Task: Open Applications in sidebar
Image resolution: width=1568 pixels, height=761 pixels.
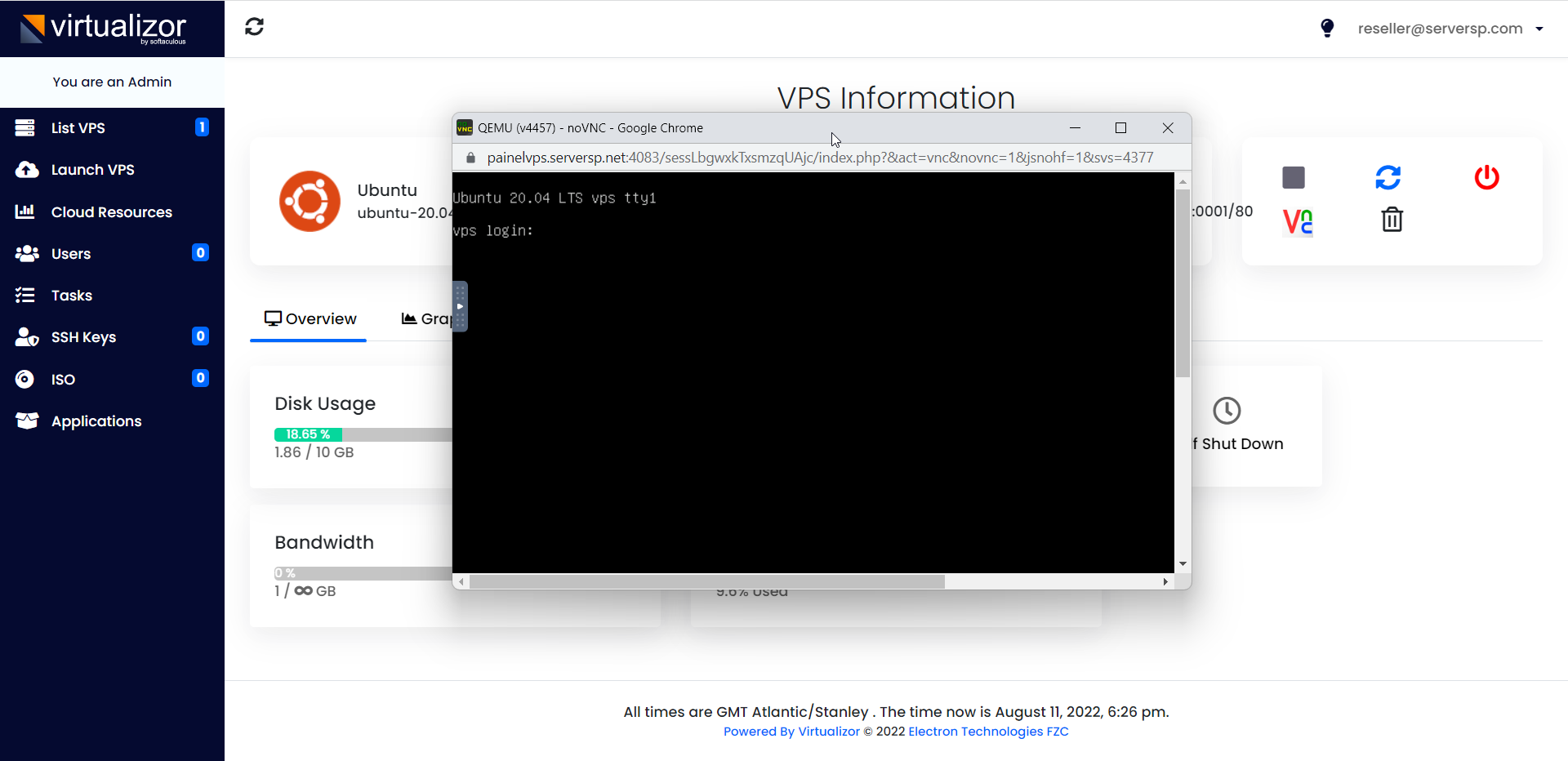Action: (112, 421)
